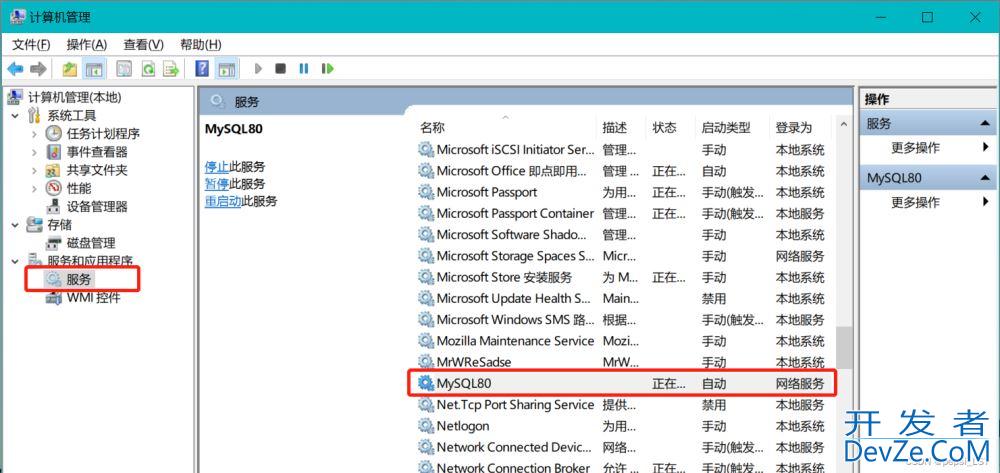Collapse the 系统工具 tree node arrow

coord(15,116)
